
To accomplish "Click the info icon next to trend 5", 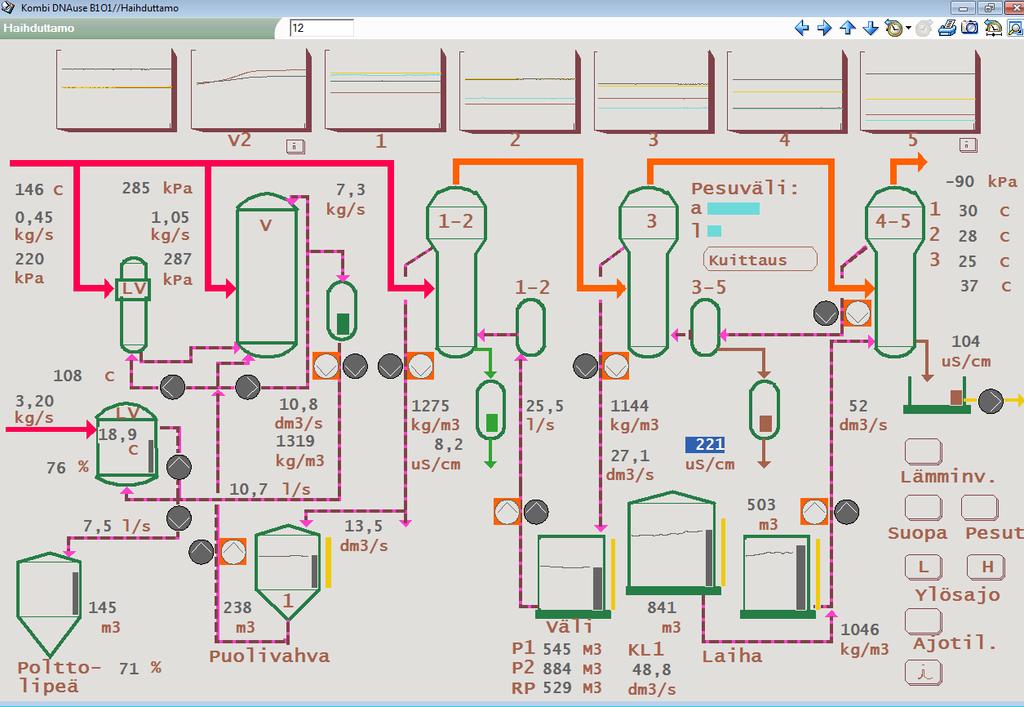I will click(968, 145).
